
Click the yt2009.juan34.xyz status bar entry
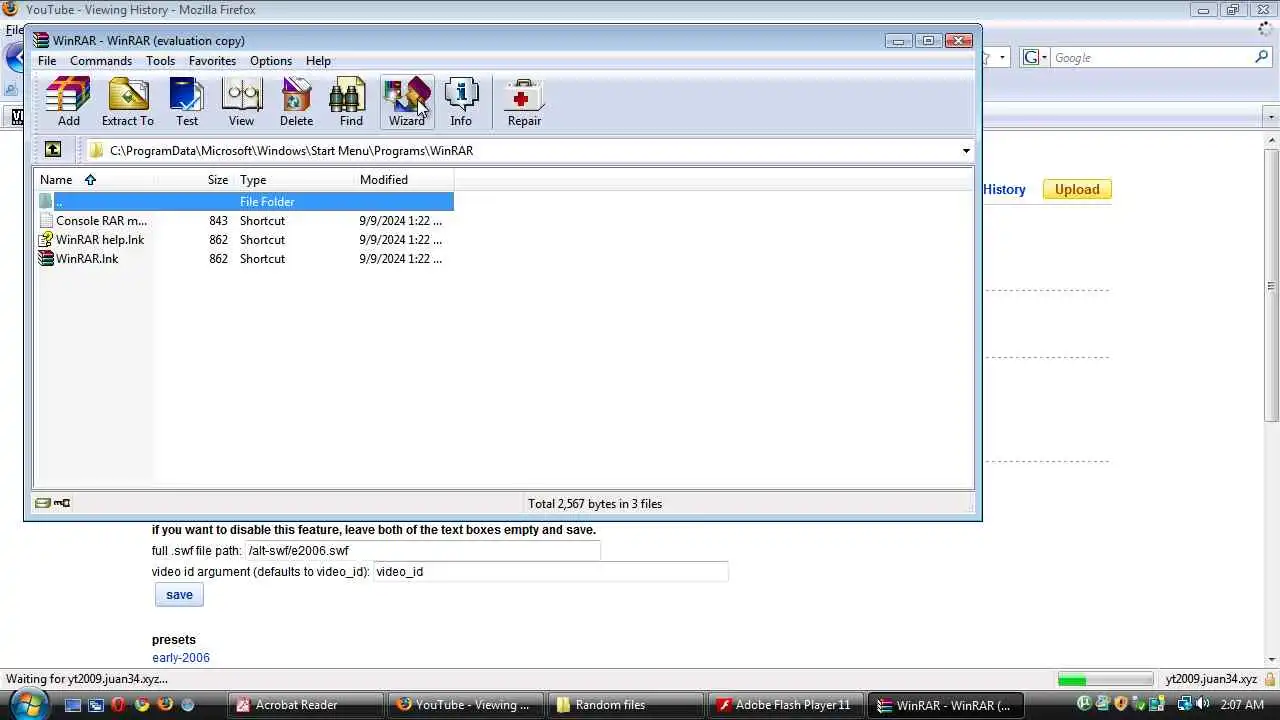[1211, 679]
